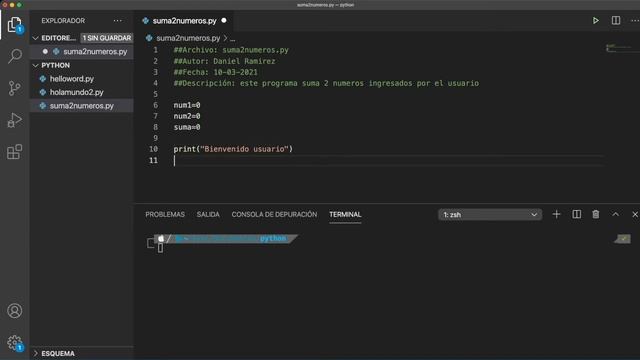Viewport: 640px width, 360px height.
Task: Select the suma2numeros.py editor tab
Action: pos(184,20)
